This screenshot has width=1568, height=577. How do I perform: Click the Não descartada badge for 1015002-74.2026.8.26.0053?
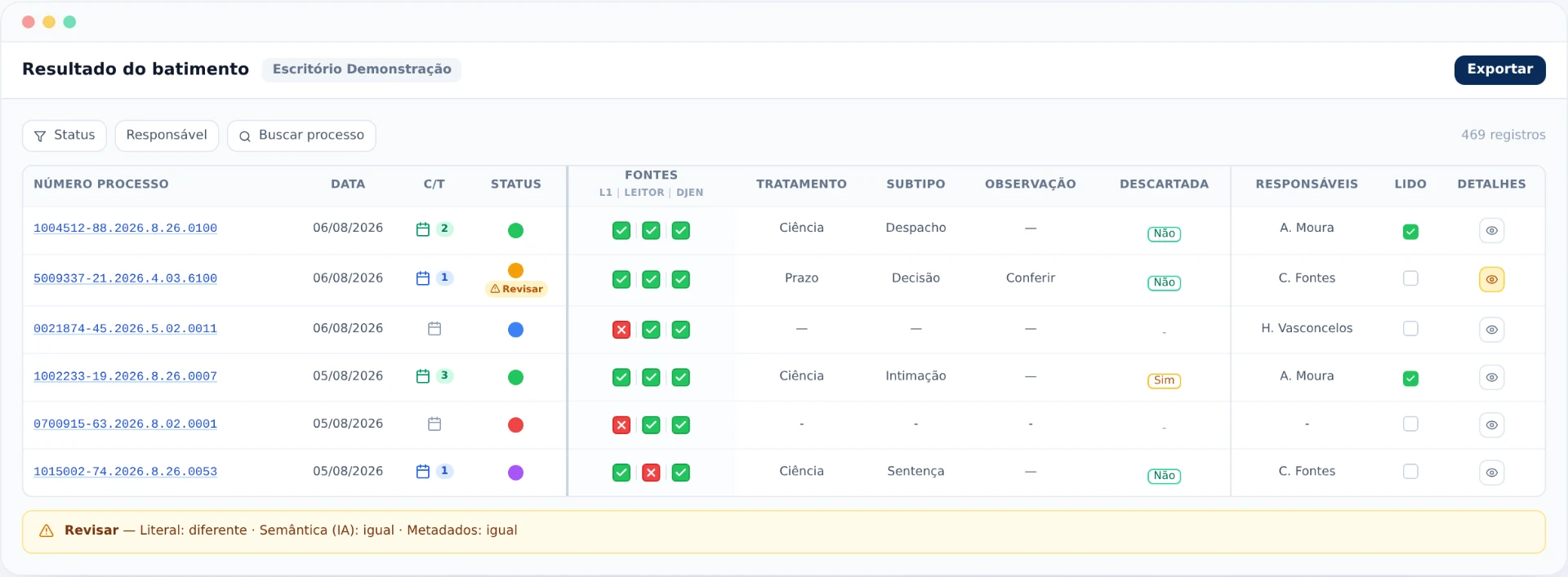[1164, 476]
